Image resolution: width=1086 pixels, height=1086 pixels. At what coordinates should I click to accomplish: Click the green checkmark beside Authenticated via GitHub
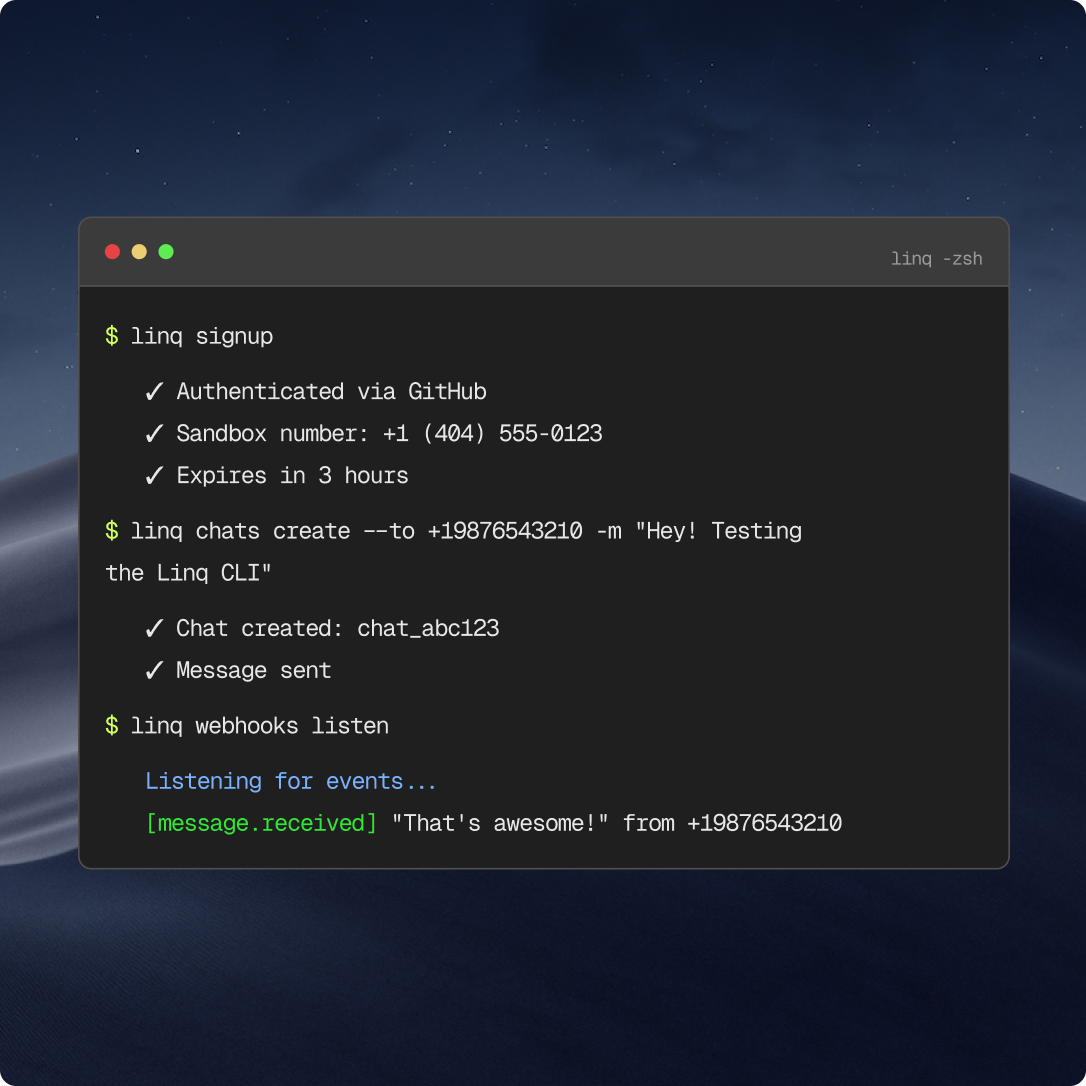(x=155, y=391)
